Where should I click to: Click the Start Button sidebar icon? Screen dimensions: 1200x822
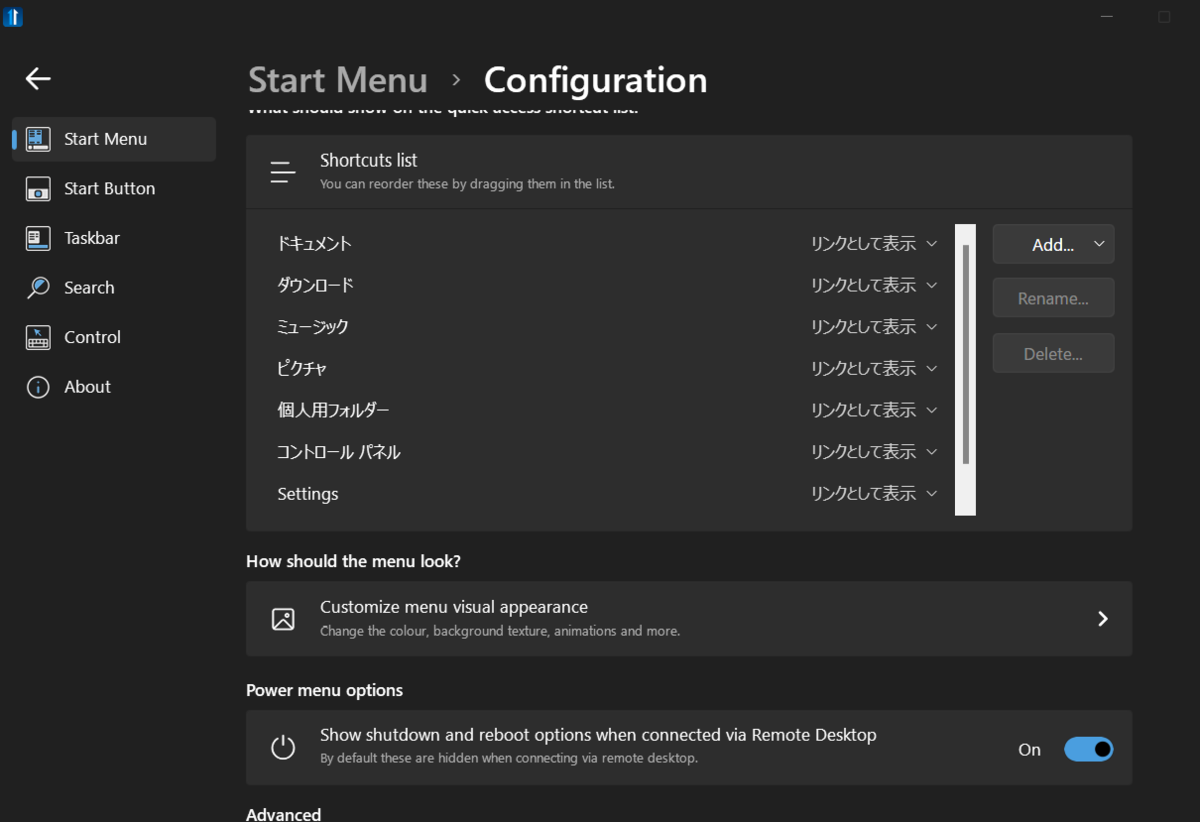[x=38, y=189]
